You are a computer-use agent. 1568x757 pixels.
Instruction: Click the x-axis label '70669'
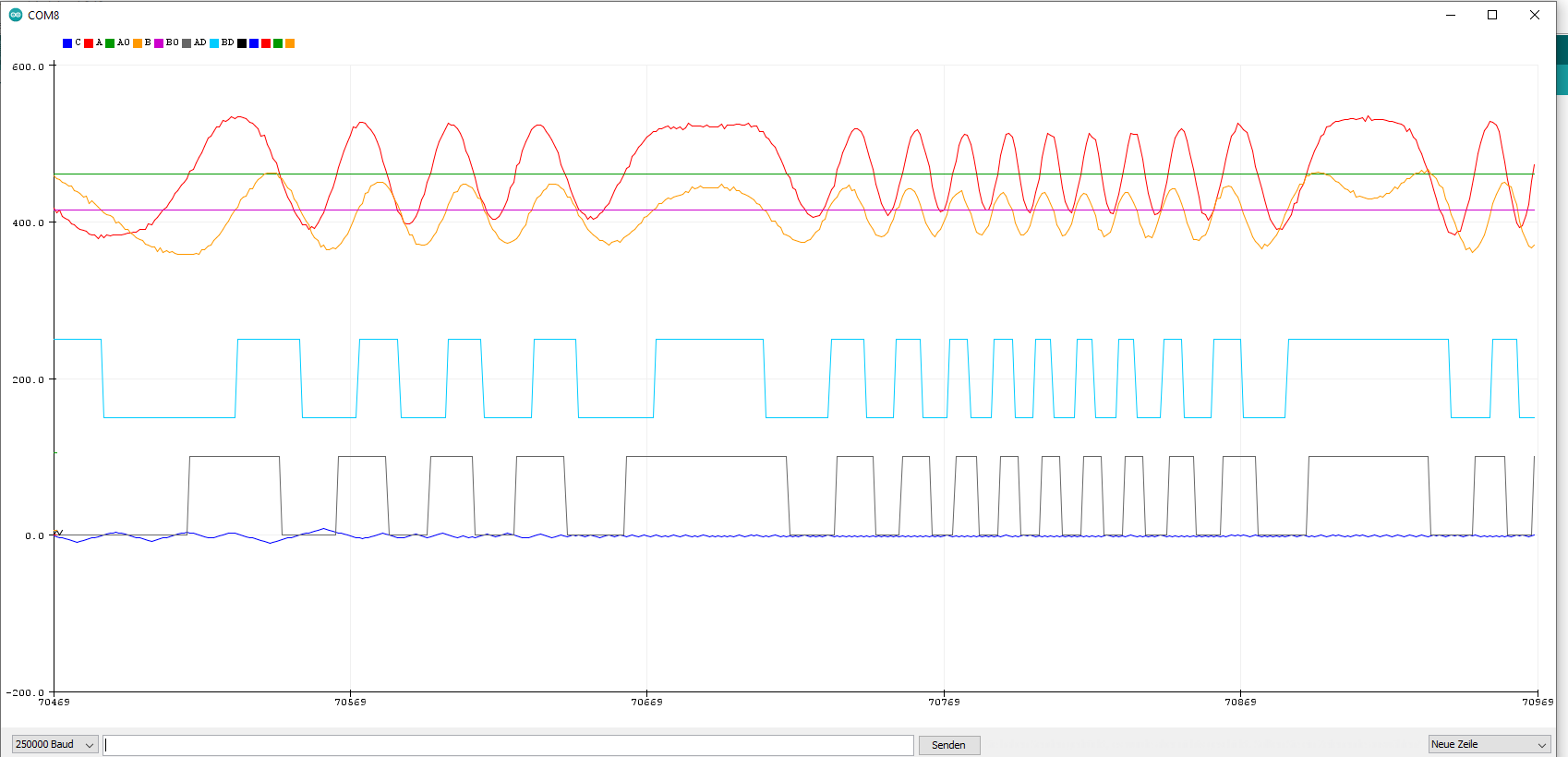coord(646,702)
